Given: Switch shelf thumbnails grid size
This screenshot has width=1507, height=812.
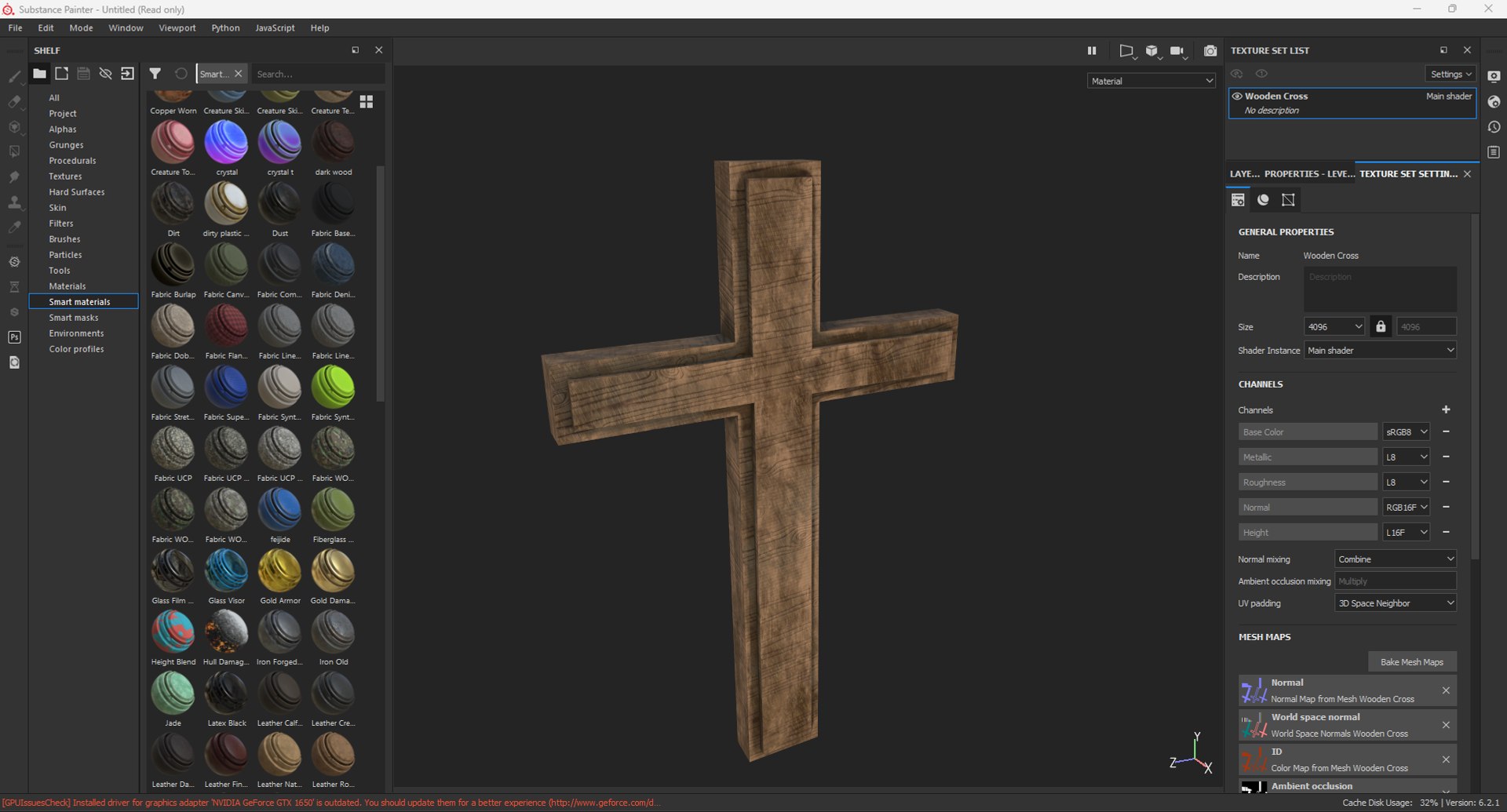Looking at the screenshot, I should [x=367, y=102].
